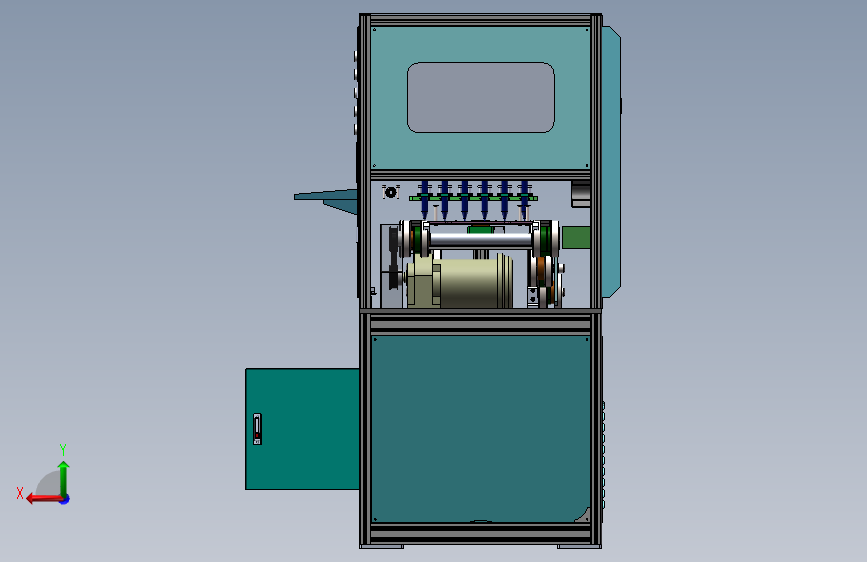Click the round knob left of the nozzles
The image size is (867, 562).
click(390, 192)
